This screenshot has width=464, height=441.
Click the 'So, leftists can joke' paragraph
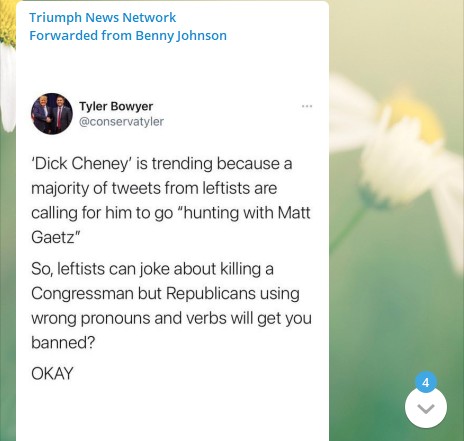(x=171, y=306)
